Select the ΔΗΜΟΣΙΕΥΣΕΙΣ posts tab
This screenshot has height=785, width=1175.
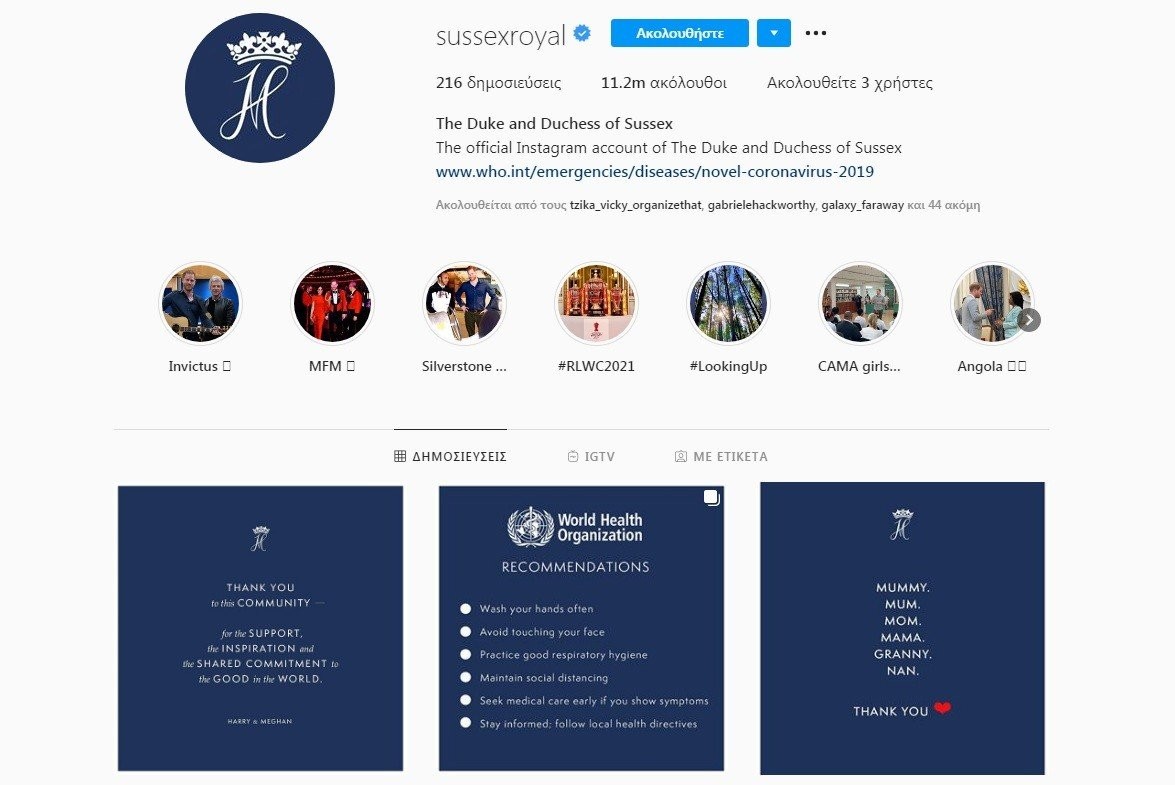coord(450,456)
